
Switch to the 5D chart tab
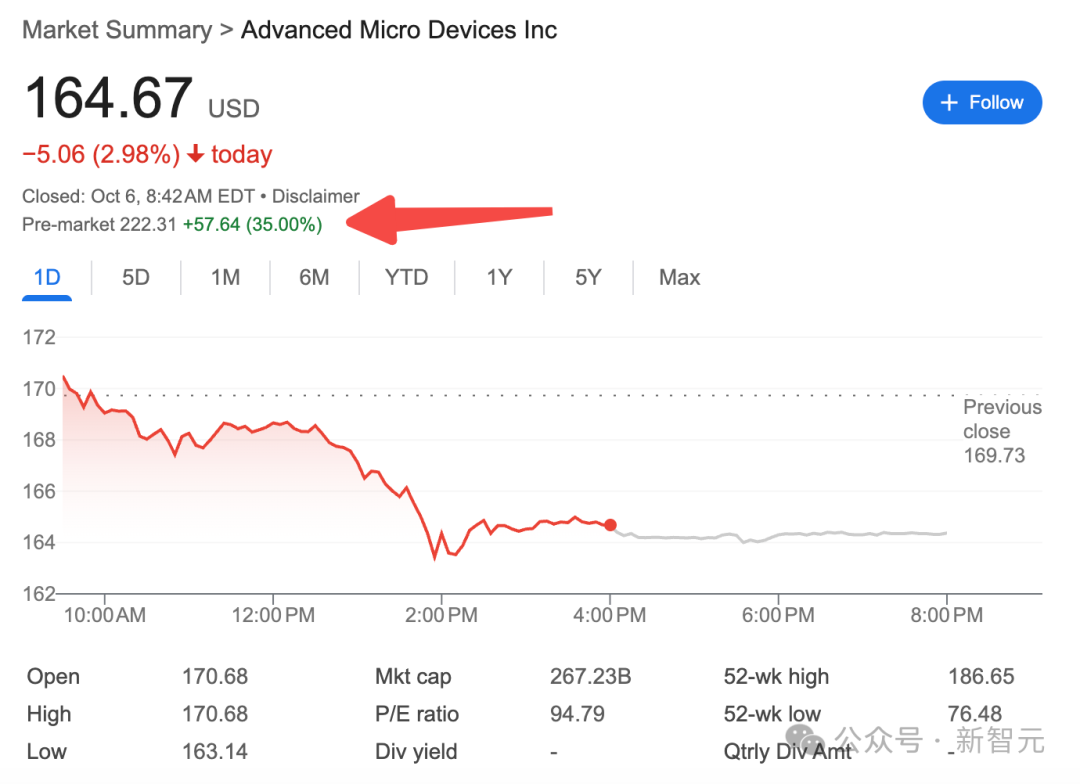click(x=136, y=277)
